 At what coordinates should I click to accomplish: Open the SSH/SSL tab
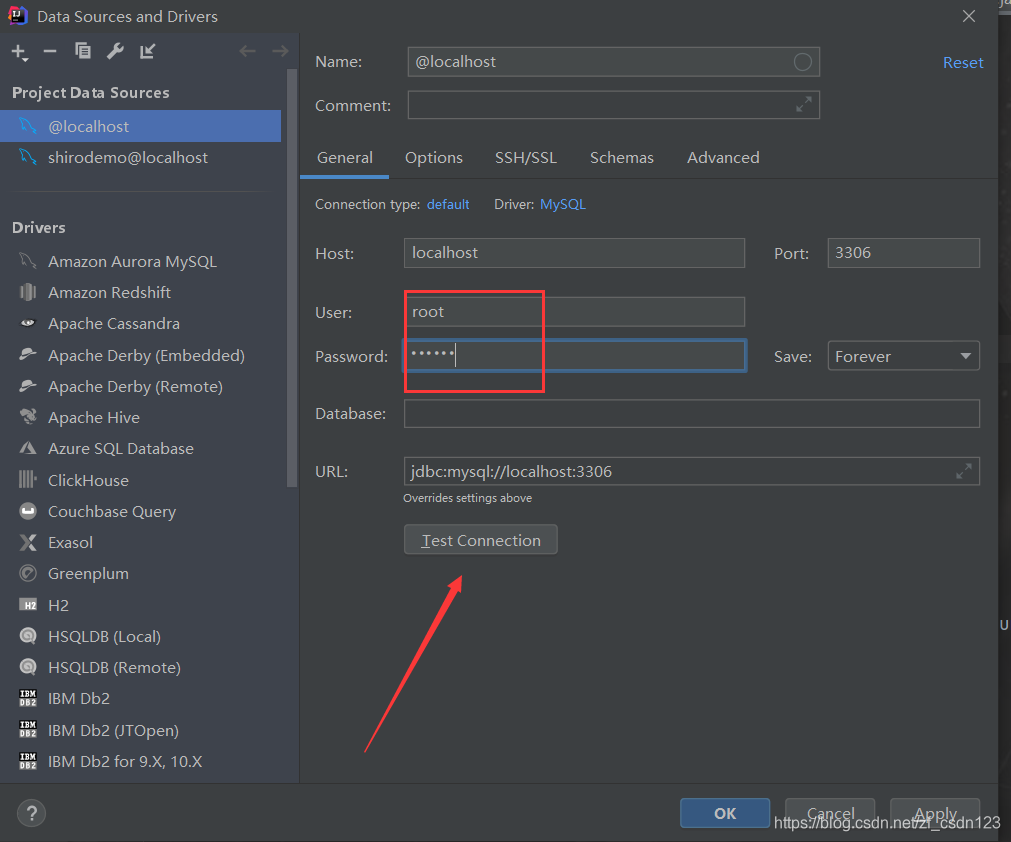525,158
